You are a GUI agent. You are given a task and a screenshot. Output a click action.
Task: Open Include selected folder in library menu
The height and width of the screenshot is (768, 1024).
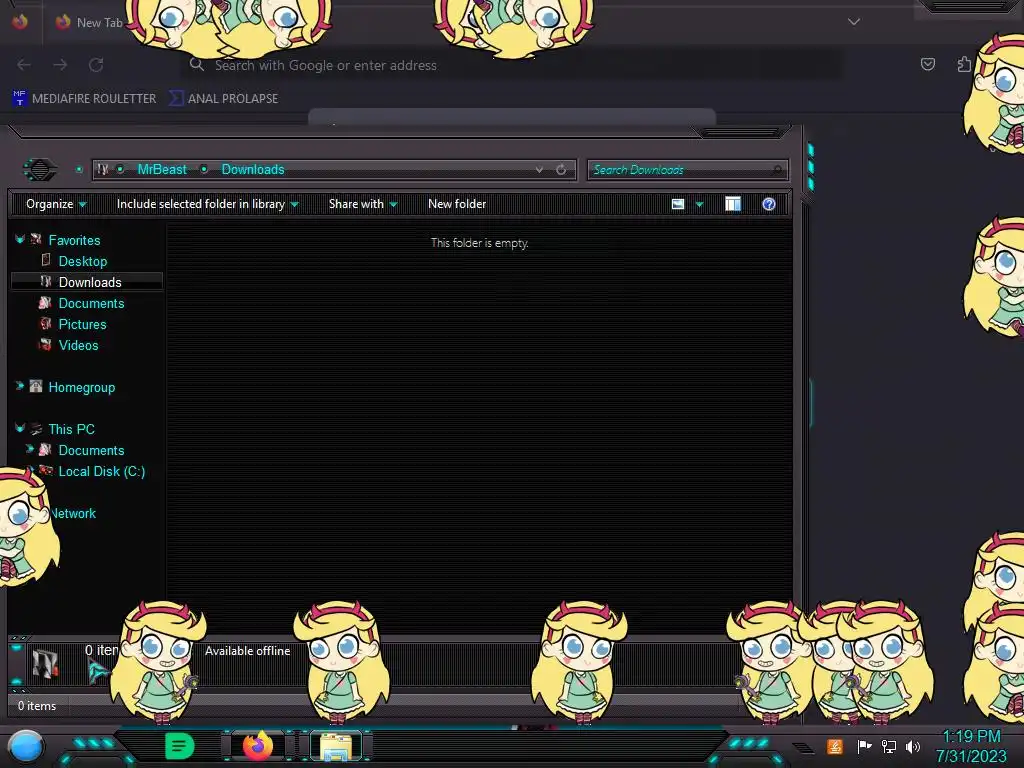pyautogui.click(x=208, y=204)
